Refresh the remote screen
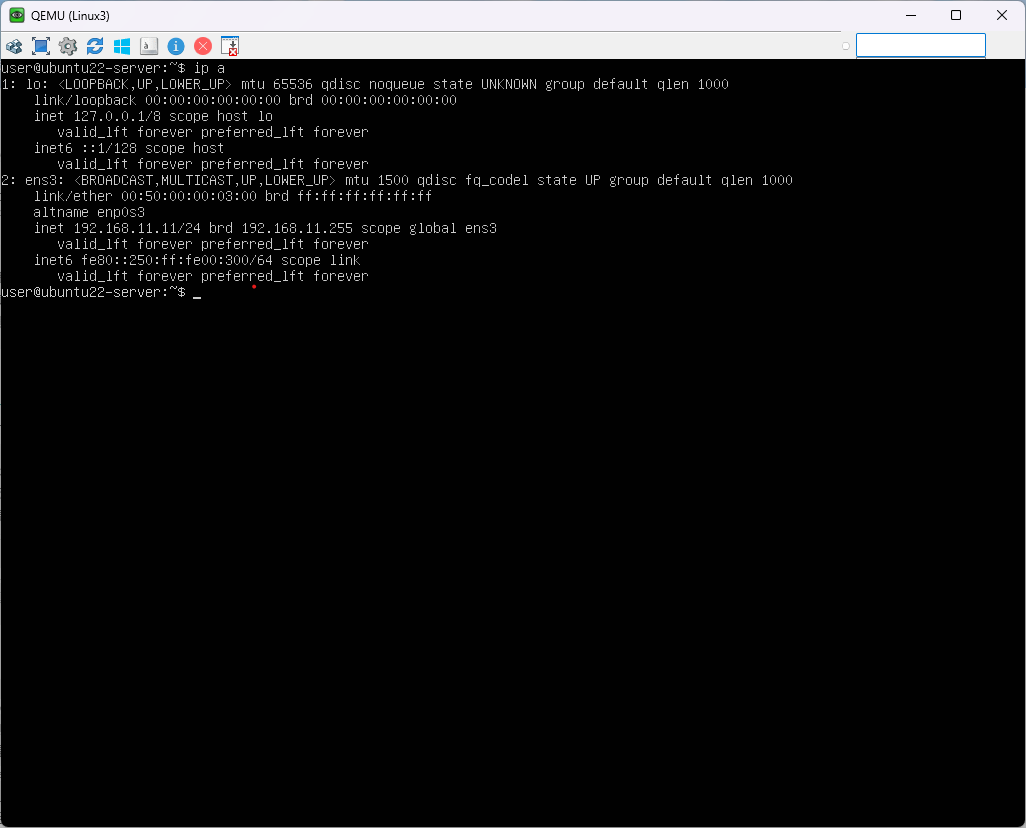The image size is (1026, 828). coord(95,46)
